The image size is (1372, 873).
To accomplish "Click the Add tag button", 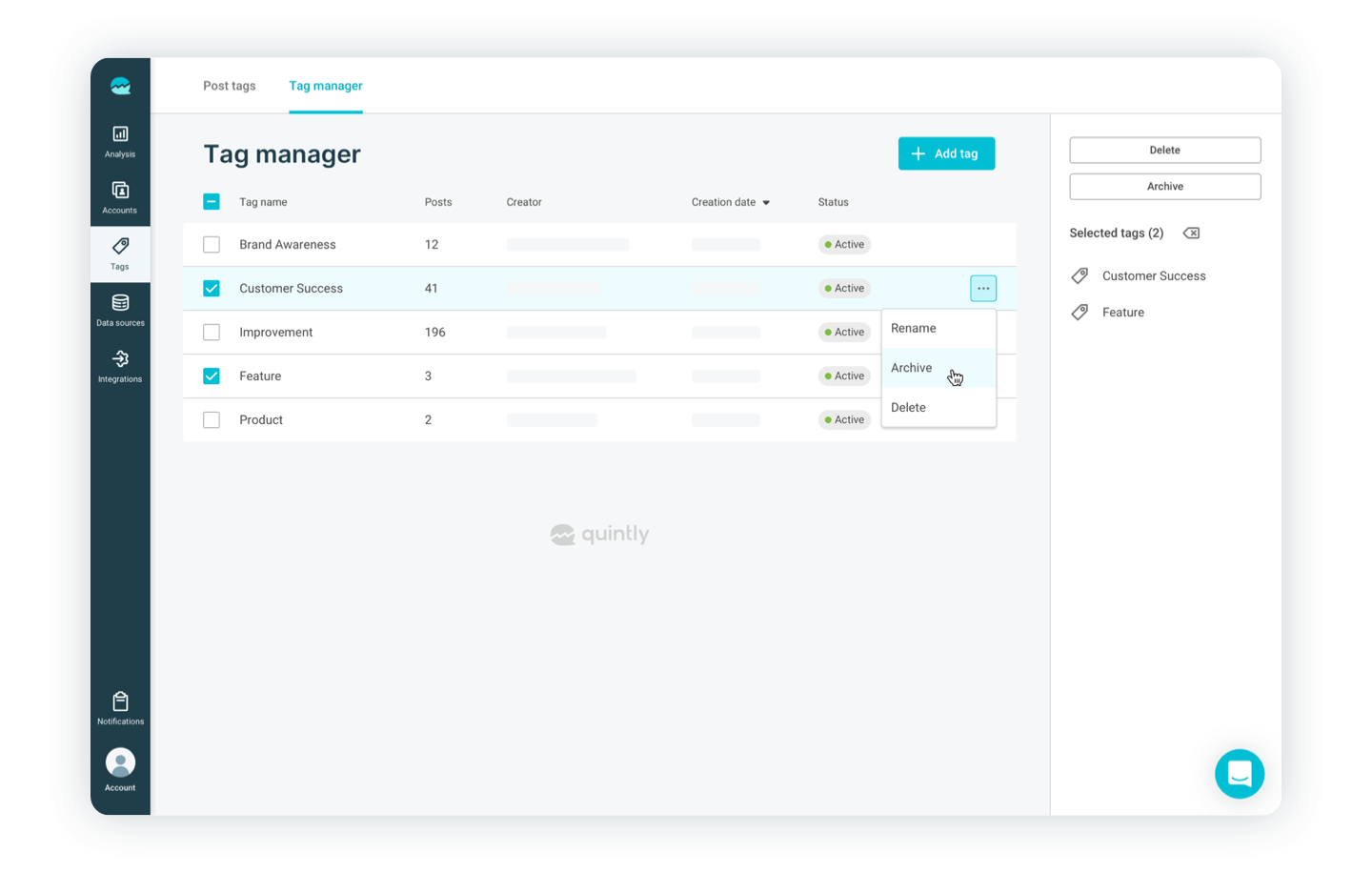I will [x=946, y=153].
